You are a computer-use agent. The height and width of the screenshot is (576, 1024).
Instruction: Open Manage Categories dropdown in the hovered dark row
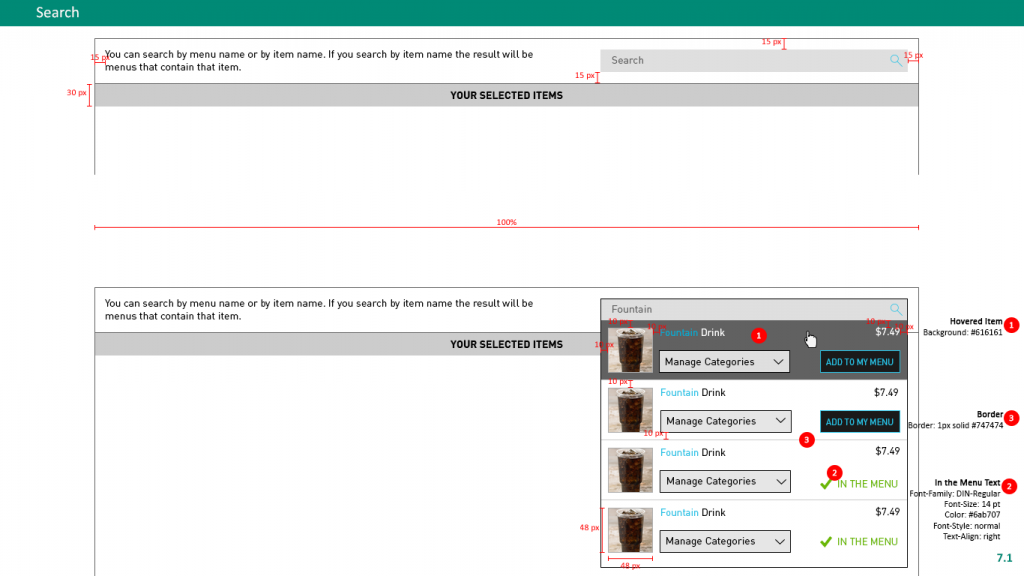click(724, 362)
